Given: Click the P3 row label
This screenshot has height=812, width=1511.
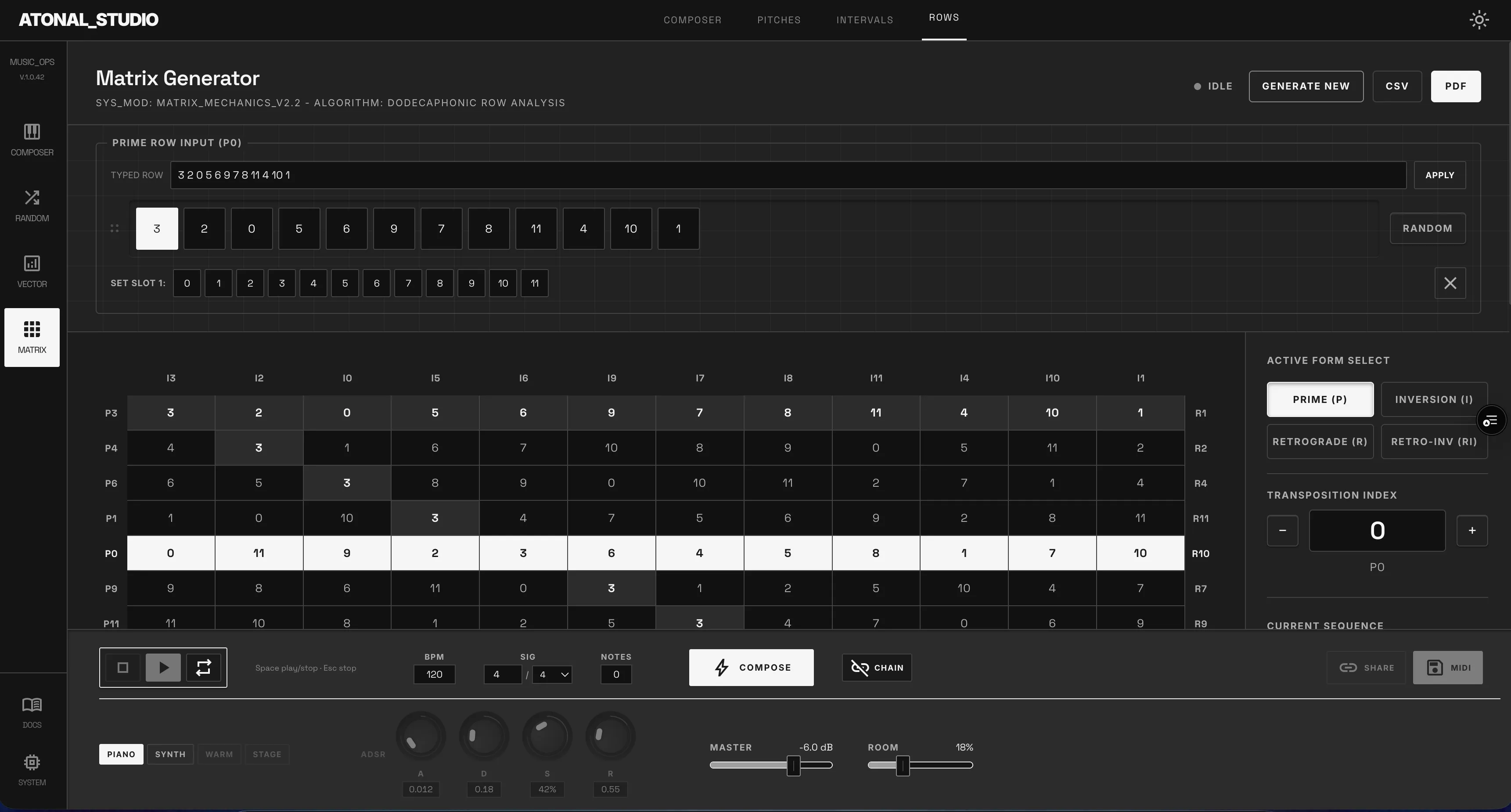Looking at the screenshot, I should pos(111,413).
